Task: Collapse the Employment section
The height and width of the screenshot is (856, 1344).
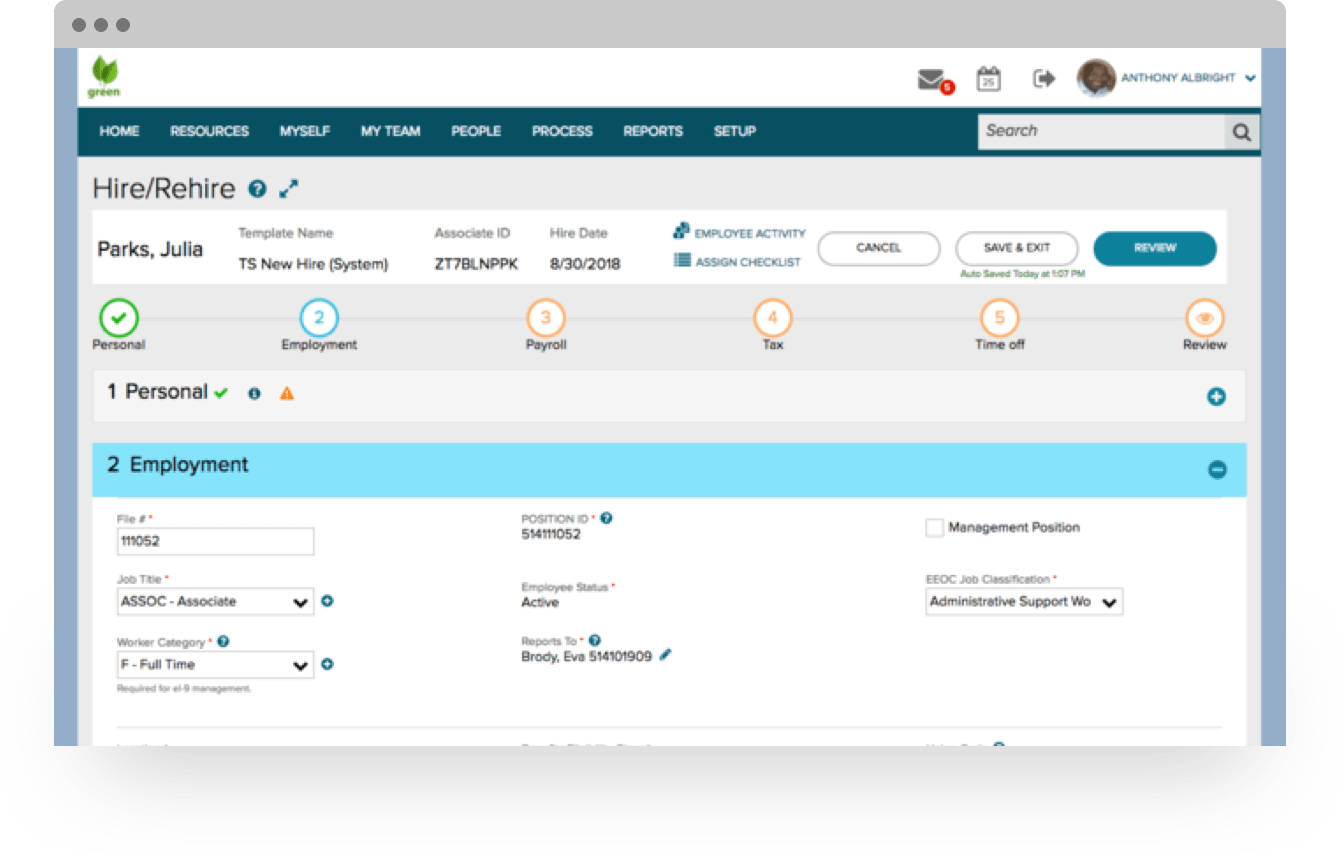Action: pos(1218,469)
